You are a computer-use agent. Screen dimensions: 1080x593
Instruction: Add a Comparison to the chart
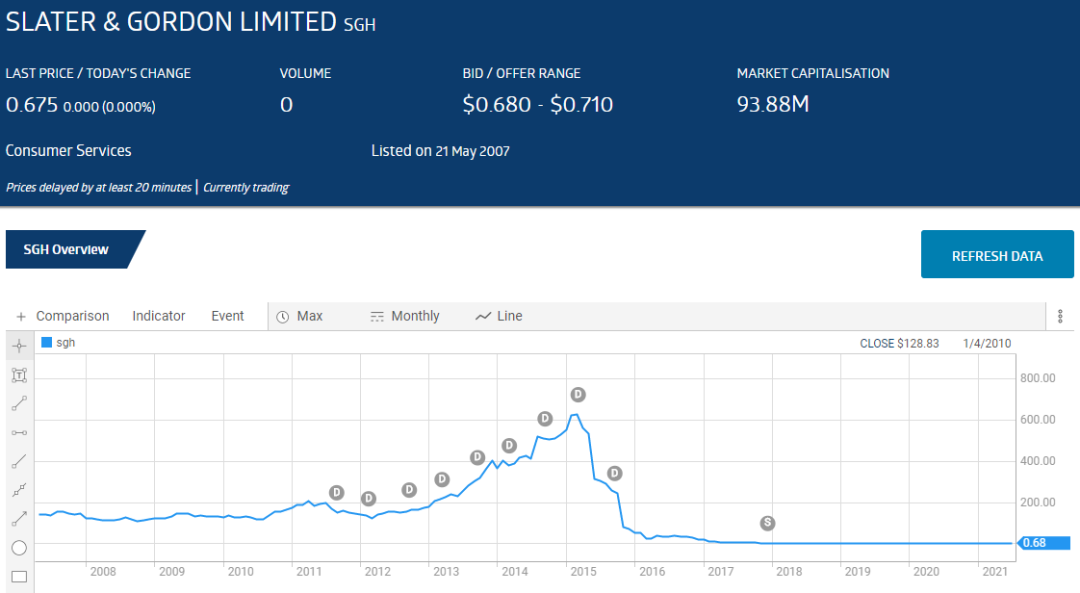point(62,316)
